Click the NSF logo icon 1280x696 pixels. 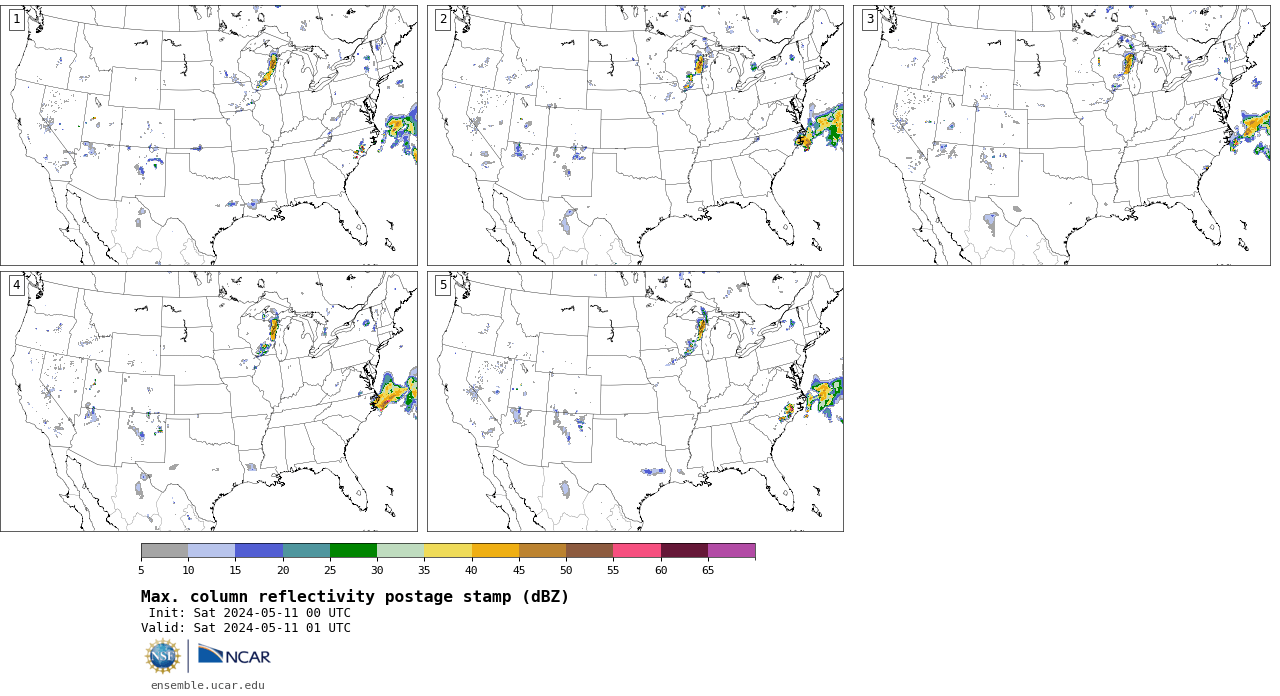tap(163, 656)
